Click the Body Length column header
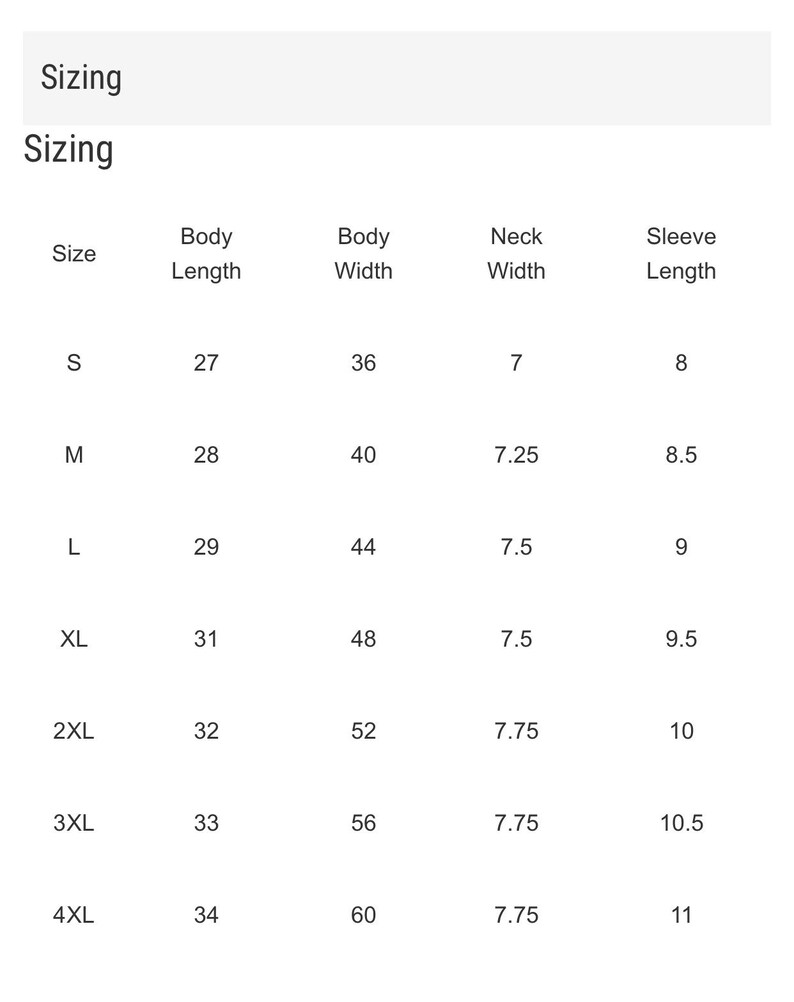Viewport: 794px width, 1002px height. [206, 254]
